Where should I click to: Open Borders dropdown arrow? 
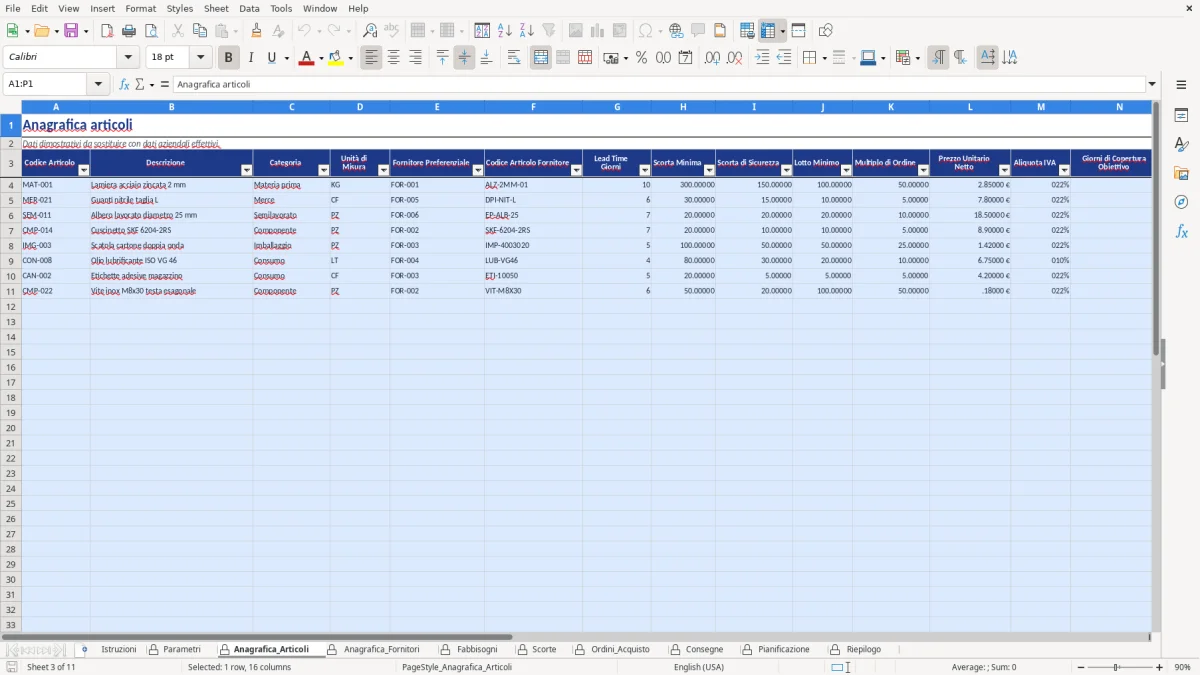click(823, 58)
